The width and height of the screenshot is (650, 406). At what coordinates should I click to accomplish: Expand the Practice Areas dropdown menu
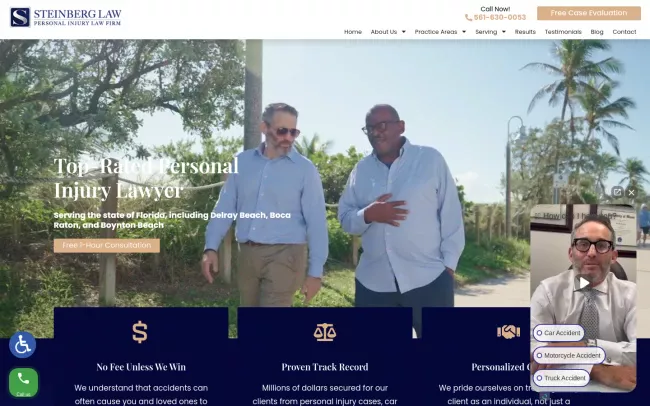click(x=440, y=32)
